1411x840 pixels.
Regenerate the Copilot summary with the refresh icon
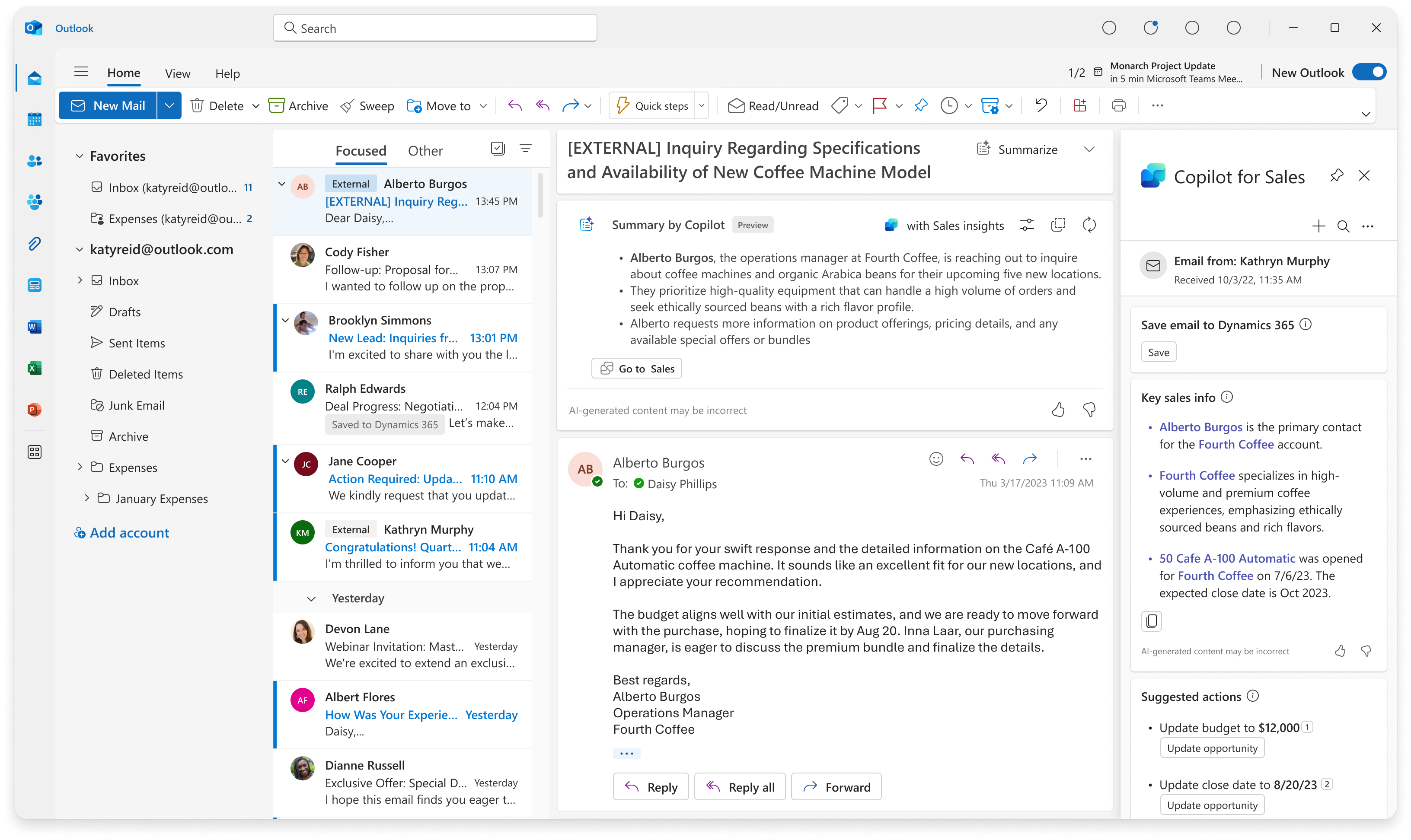click(x=1089, y=225)
